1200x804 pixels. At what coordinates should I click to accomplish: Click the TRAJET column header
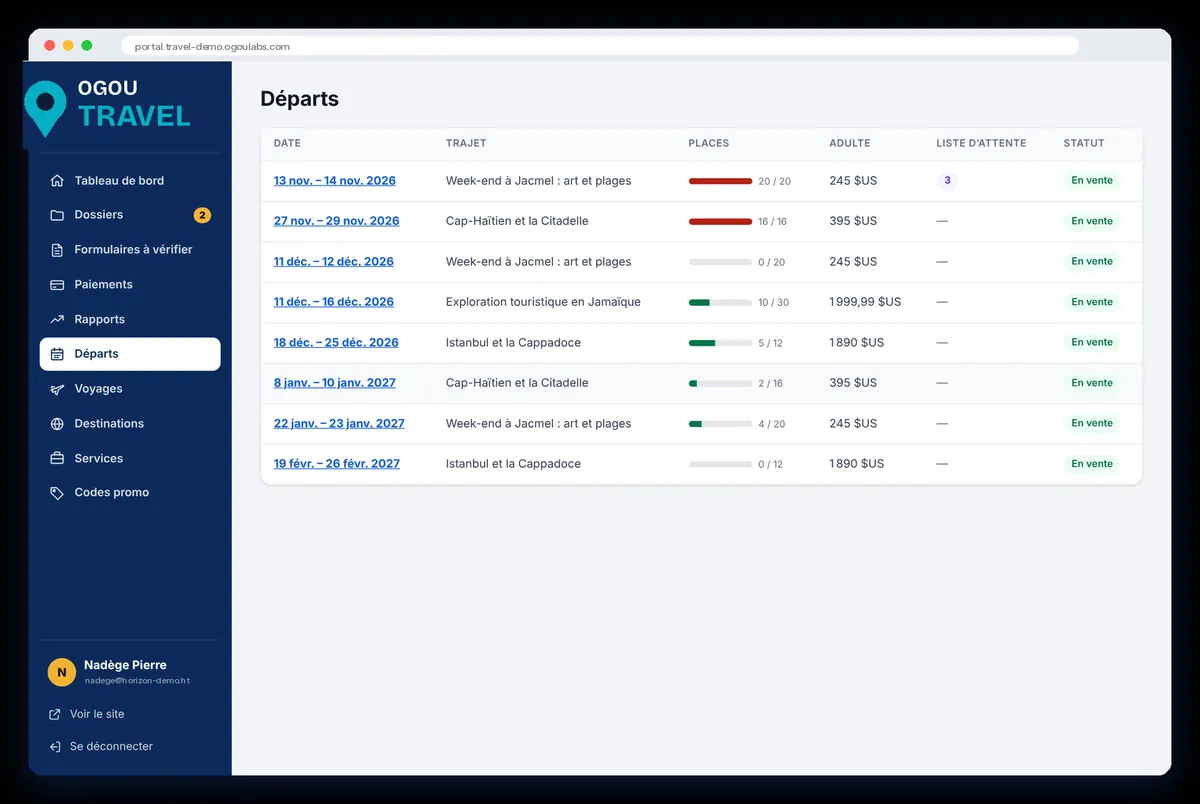click(466, 143)
